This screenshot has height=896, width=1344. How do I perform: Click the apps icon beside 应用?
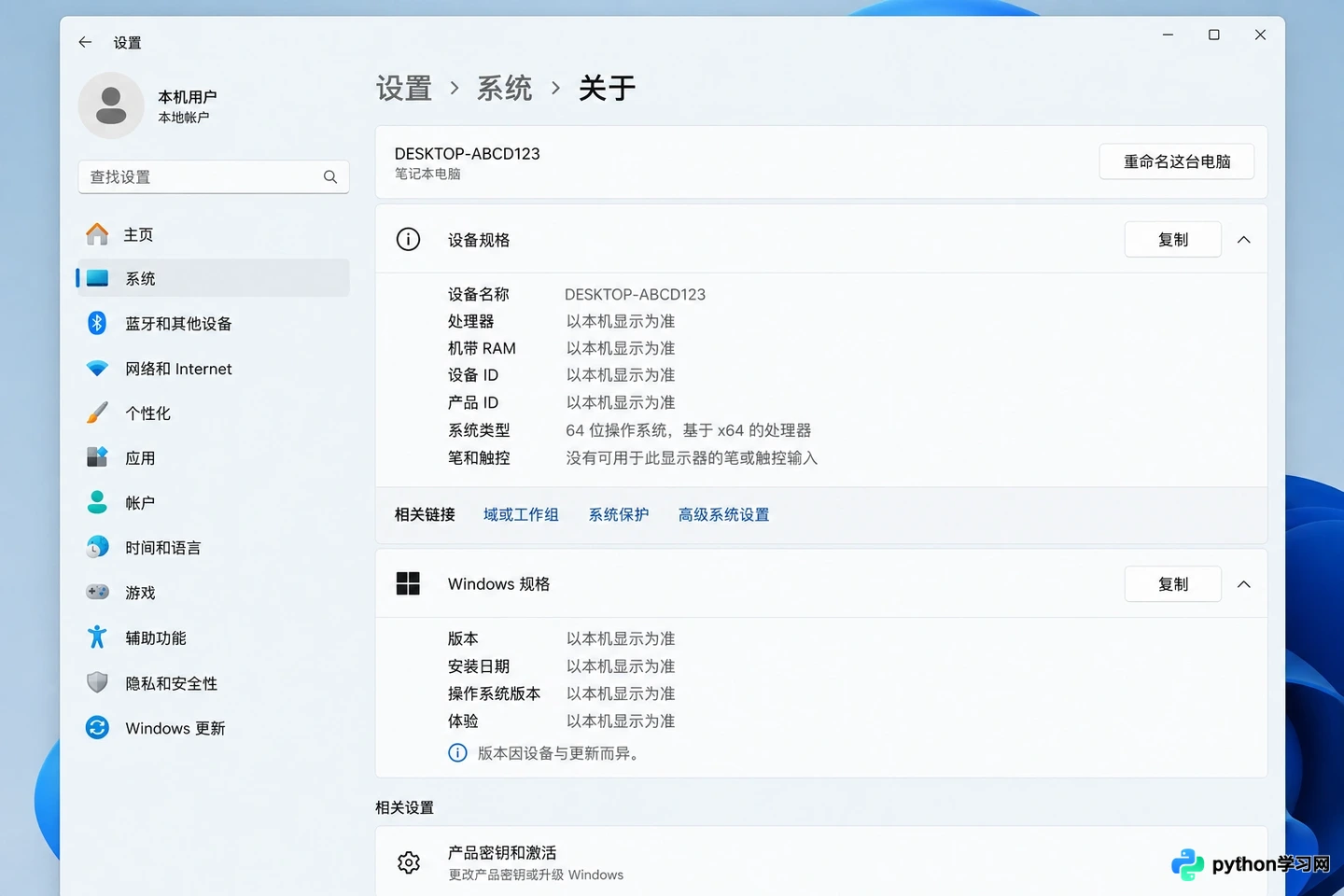97,457
